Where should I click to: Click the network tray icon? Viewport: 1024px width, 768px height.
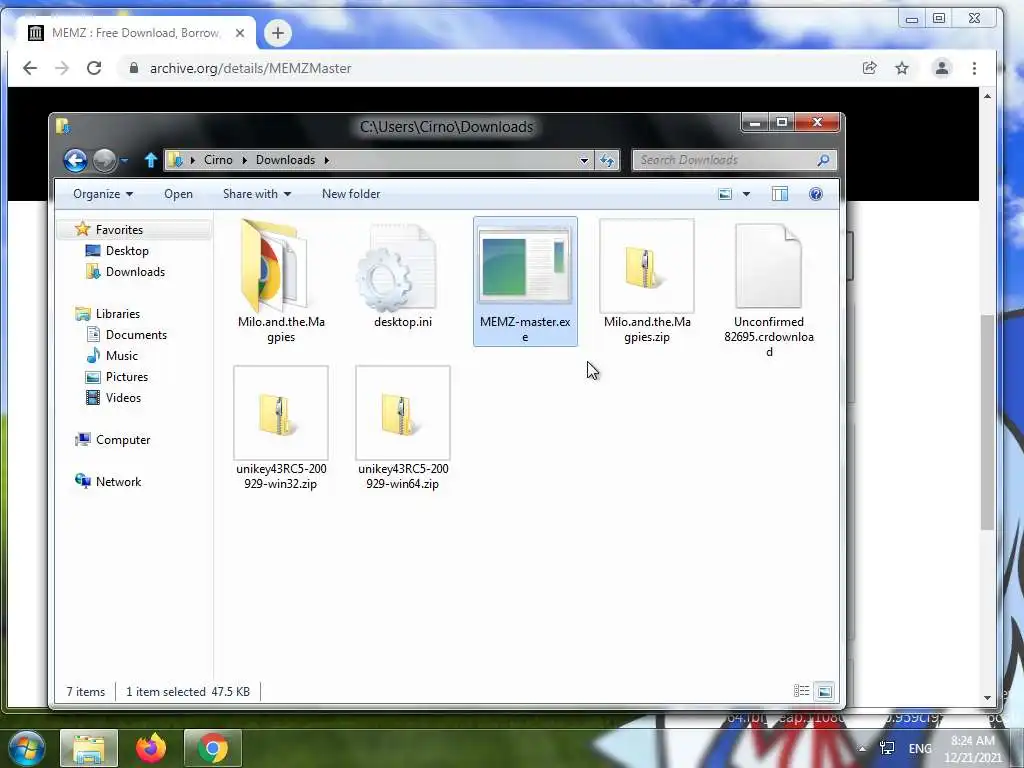[x=887, y=748]
